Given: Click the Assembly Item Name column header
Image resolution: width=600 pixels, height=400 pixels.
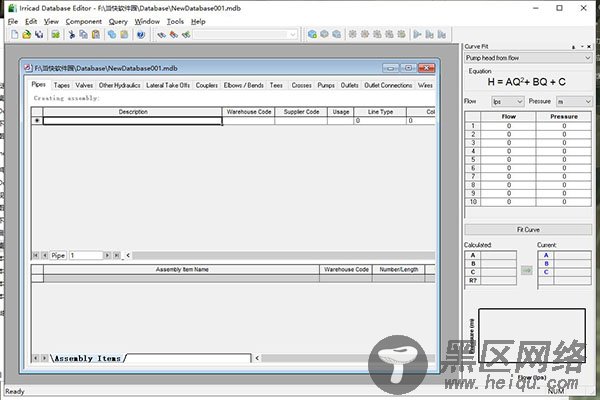Looking at the screenshot, I should (182, 269).
